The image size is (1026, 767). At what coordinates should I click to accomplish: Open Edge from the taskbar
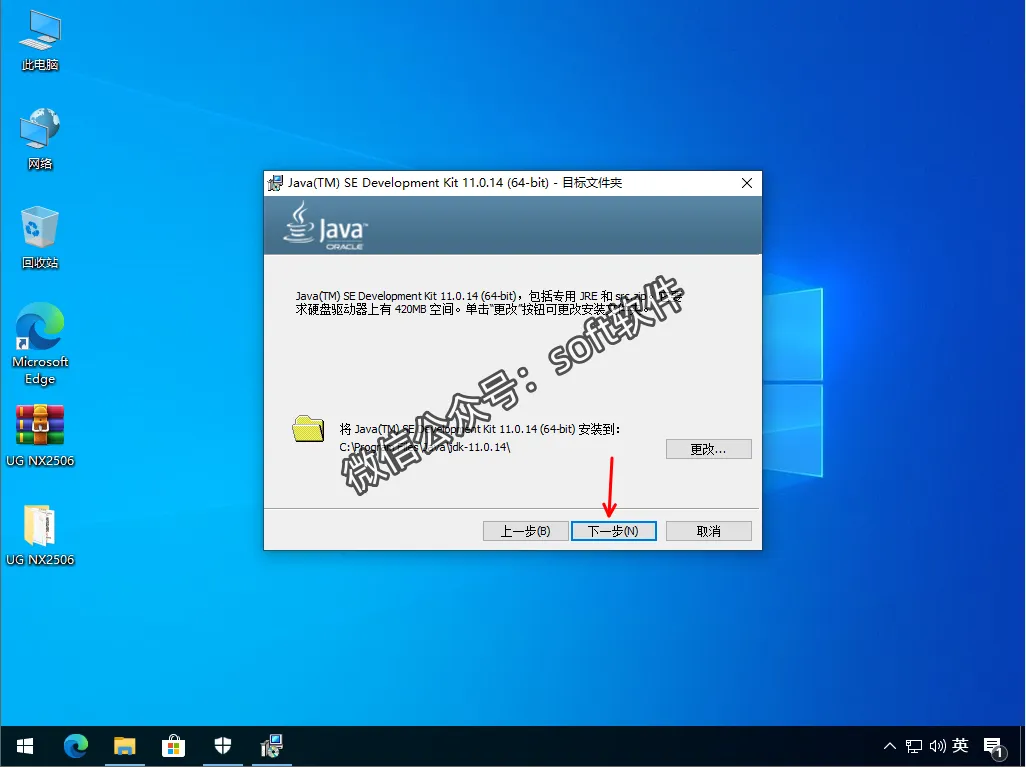75,746
